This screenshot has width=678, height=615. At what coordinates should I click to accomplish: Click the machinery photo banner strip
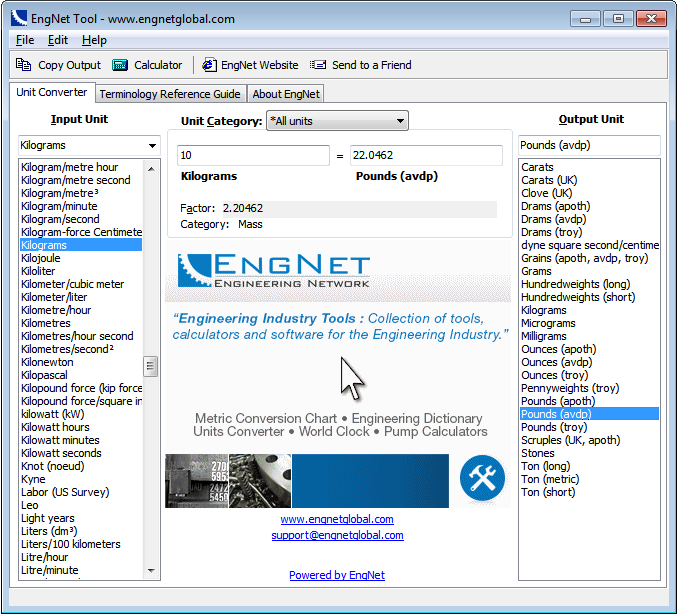click(x=307, y=480)
